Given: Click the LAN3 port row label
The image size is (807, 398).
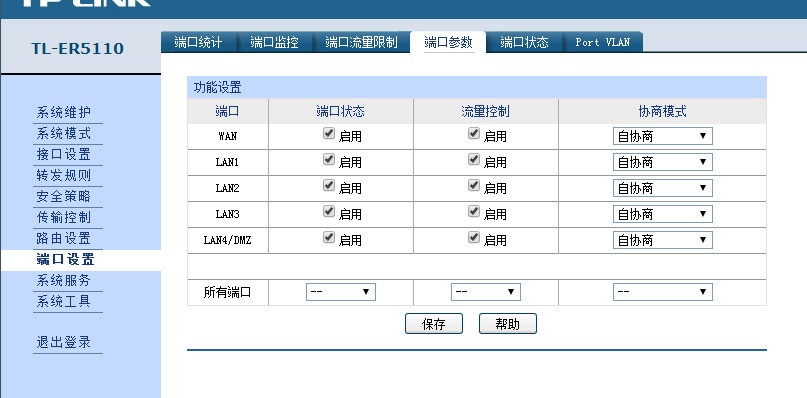Looking at the screenshot, I should pyautogui.click(x=227, y=214).
